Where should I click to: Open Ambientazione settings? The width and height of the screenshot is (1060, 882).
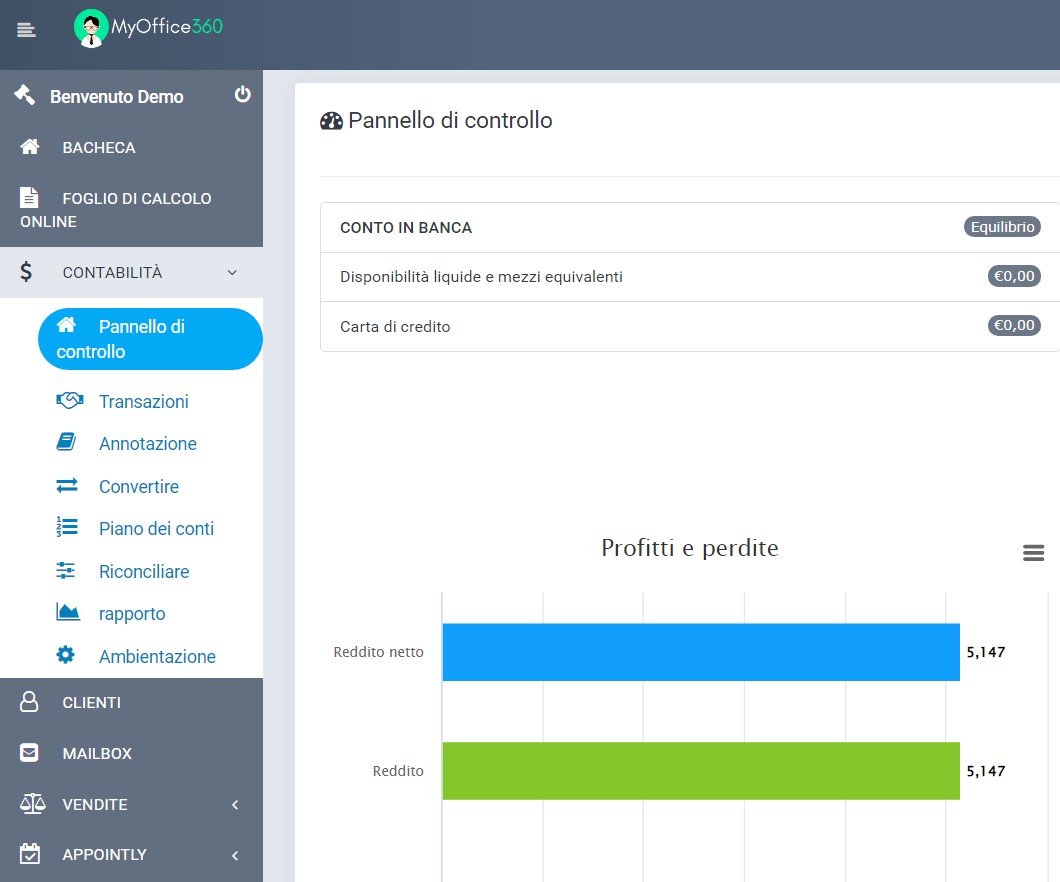pos(157,656)
